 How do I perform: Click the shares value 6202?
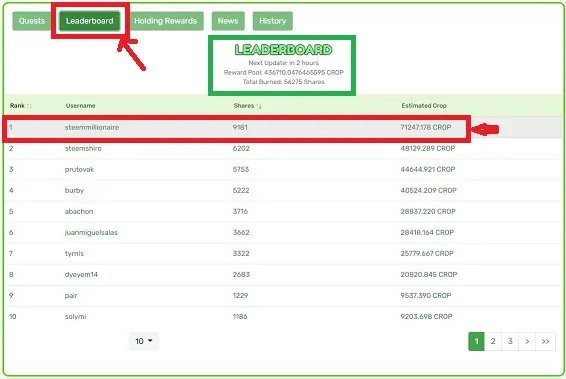[241, 148]
